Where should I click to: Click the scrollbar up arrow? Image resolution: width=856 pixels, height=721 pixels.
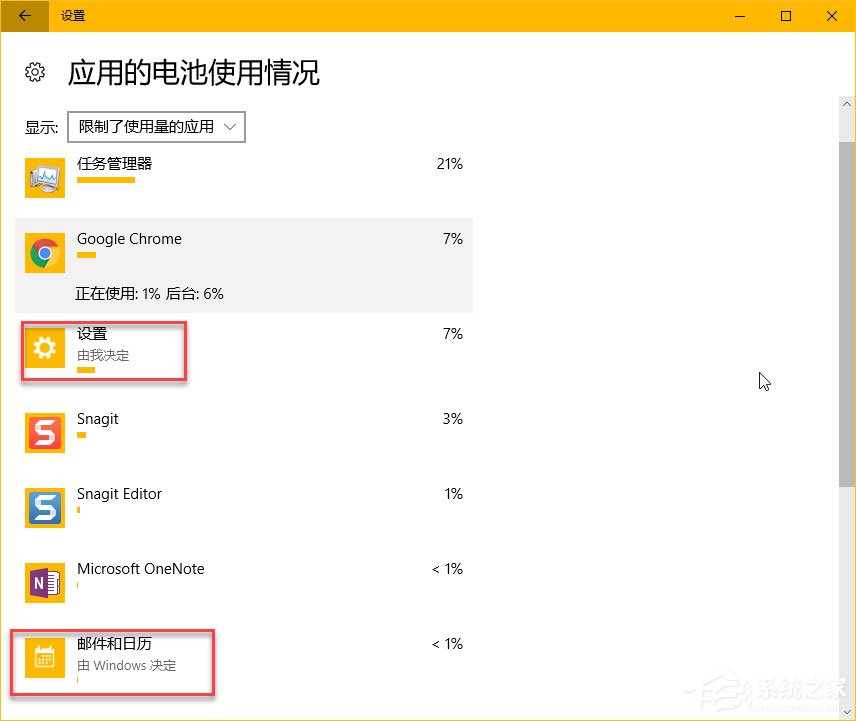point(848,102)
